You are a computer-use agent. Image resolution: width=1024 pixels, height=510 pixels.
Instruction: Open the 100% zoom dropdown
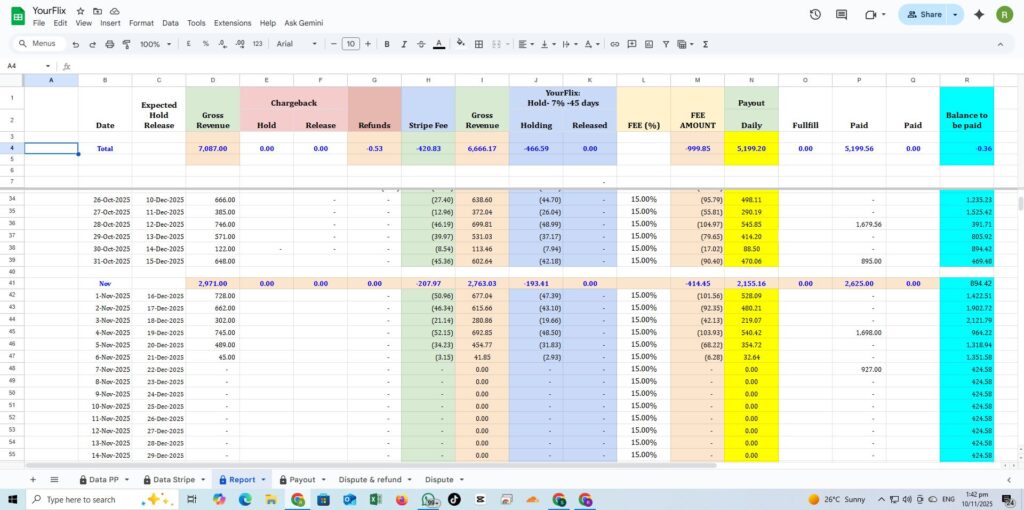(154, 44)
